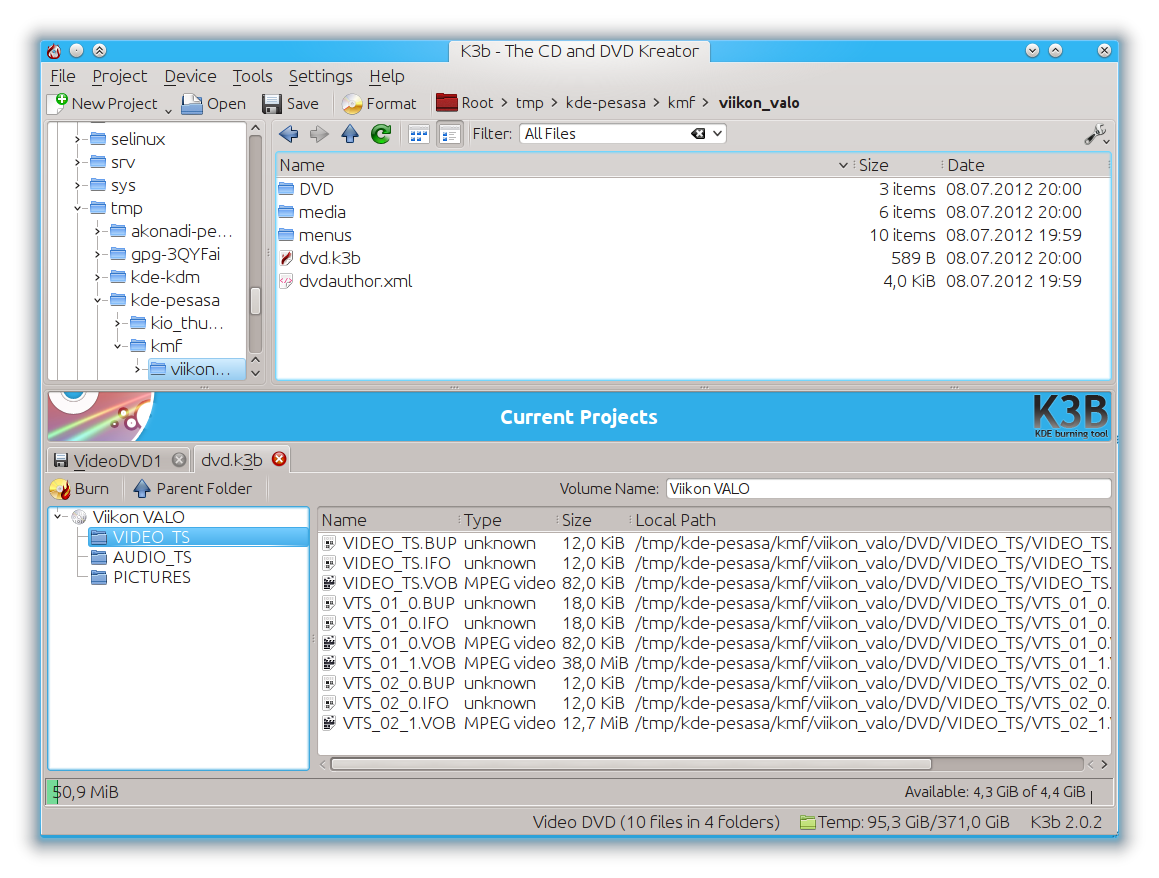Go up to the parent directory
1159x878 pixels.
350,134
